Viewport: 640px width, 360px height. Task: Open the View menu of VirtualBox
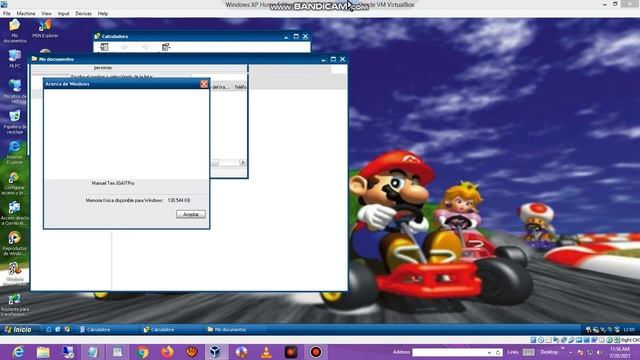[x=47, y=13]
